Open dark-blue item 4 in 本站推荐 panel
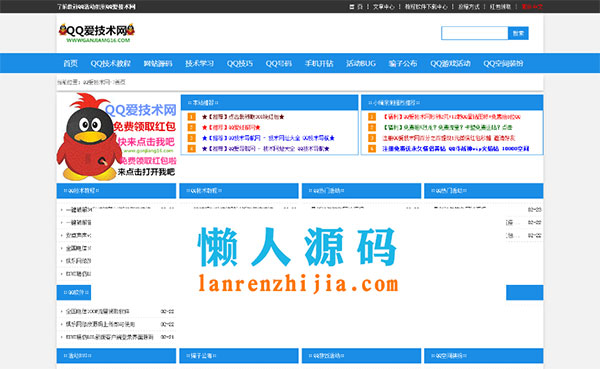 [x=266, y=149]
